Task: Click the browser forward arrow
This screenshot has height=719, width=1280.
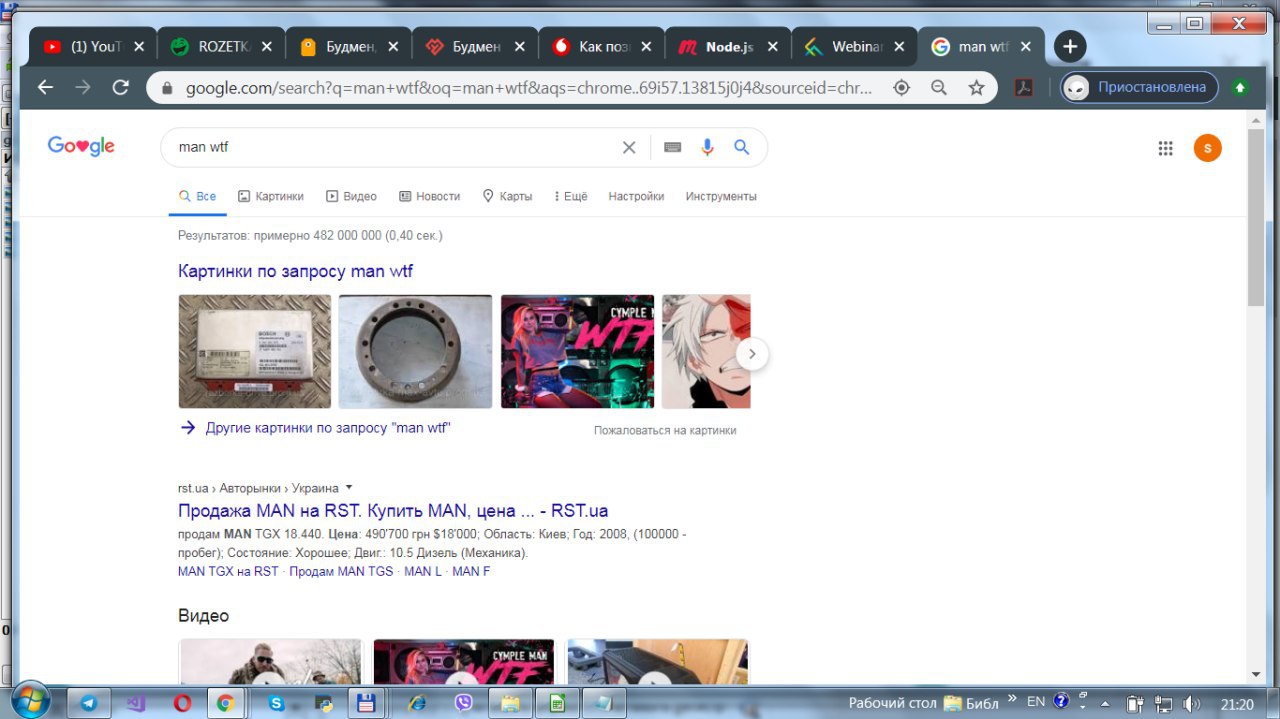Action: tap(83, 87)
